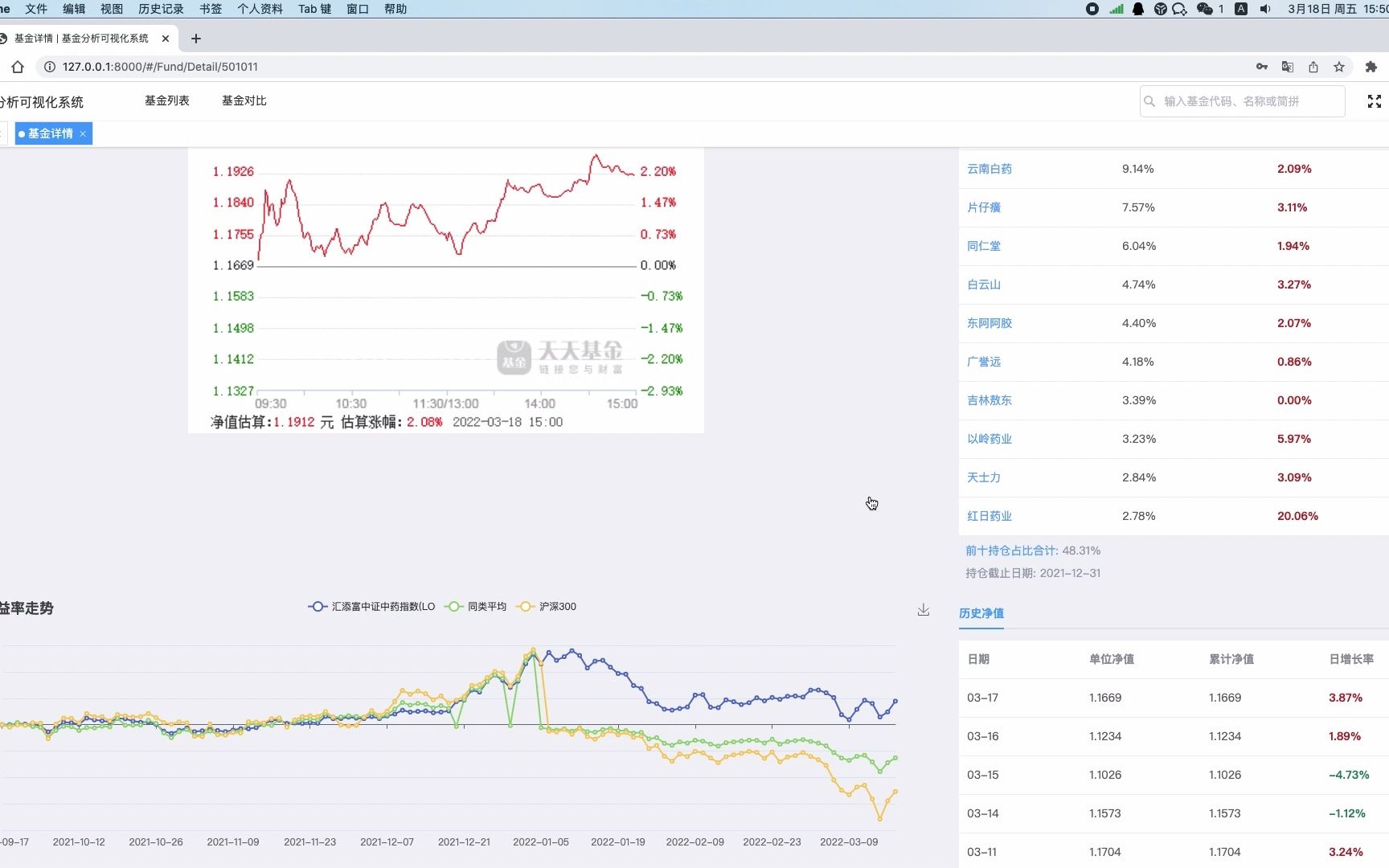
Task: Click the fund search input field
Action: click(x=1242, y=101)
